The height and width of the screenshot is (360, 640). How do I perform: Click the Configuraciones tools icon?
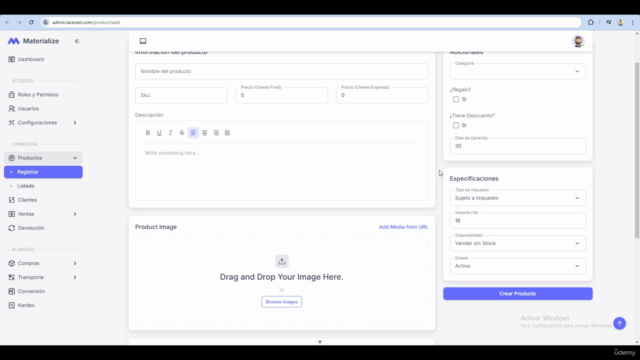[11, 122]
